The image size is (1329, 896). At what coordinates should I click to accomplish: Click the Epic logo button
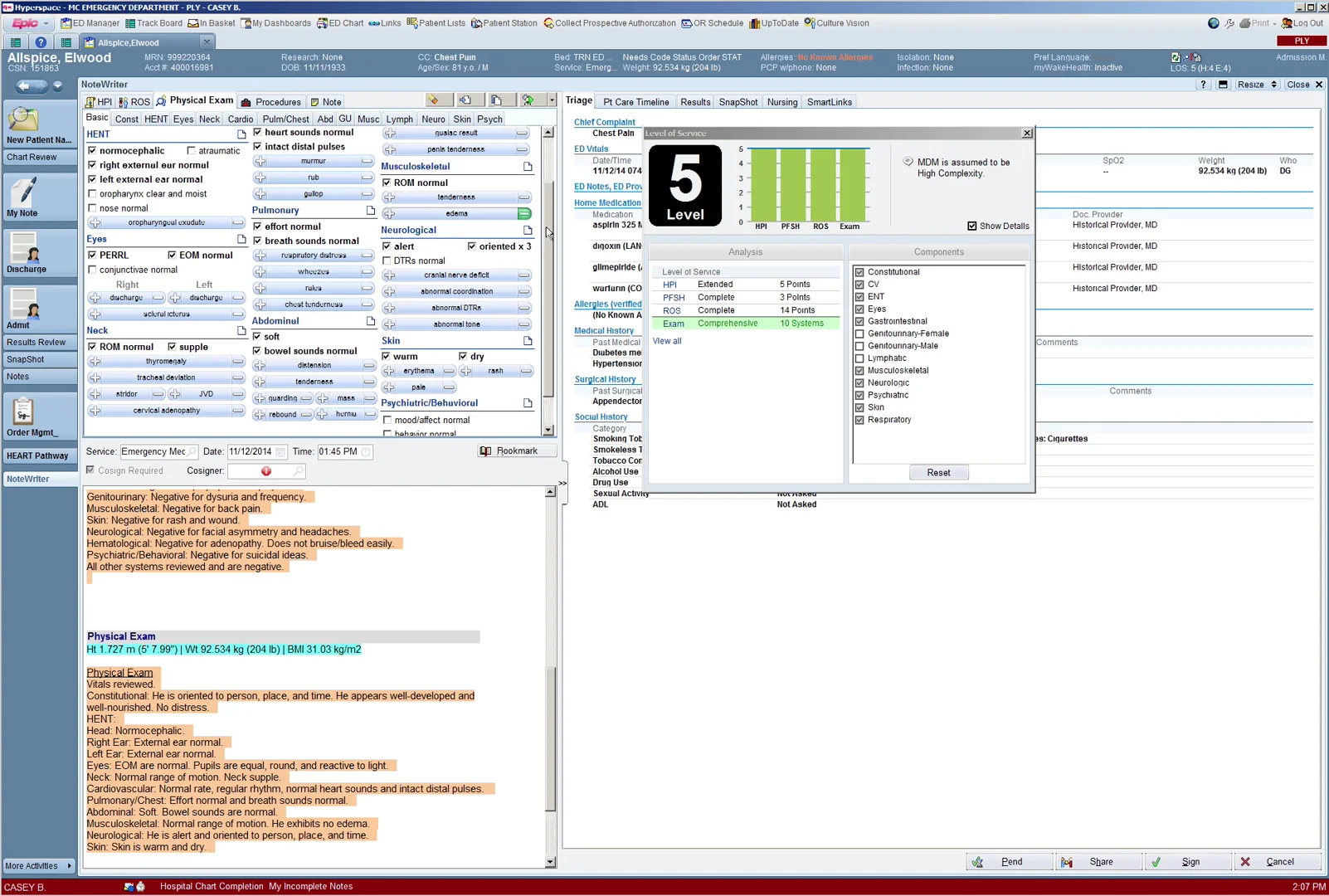click(24, 23)
